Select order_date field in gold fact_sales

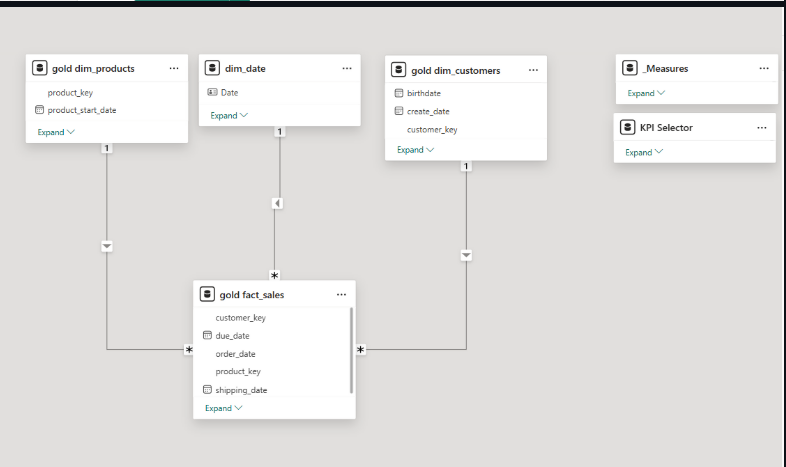pos(235,354)
